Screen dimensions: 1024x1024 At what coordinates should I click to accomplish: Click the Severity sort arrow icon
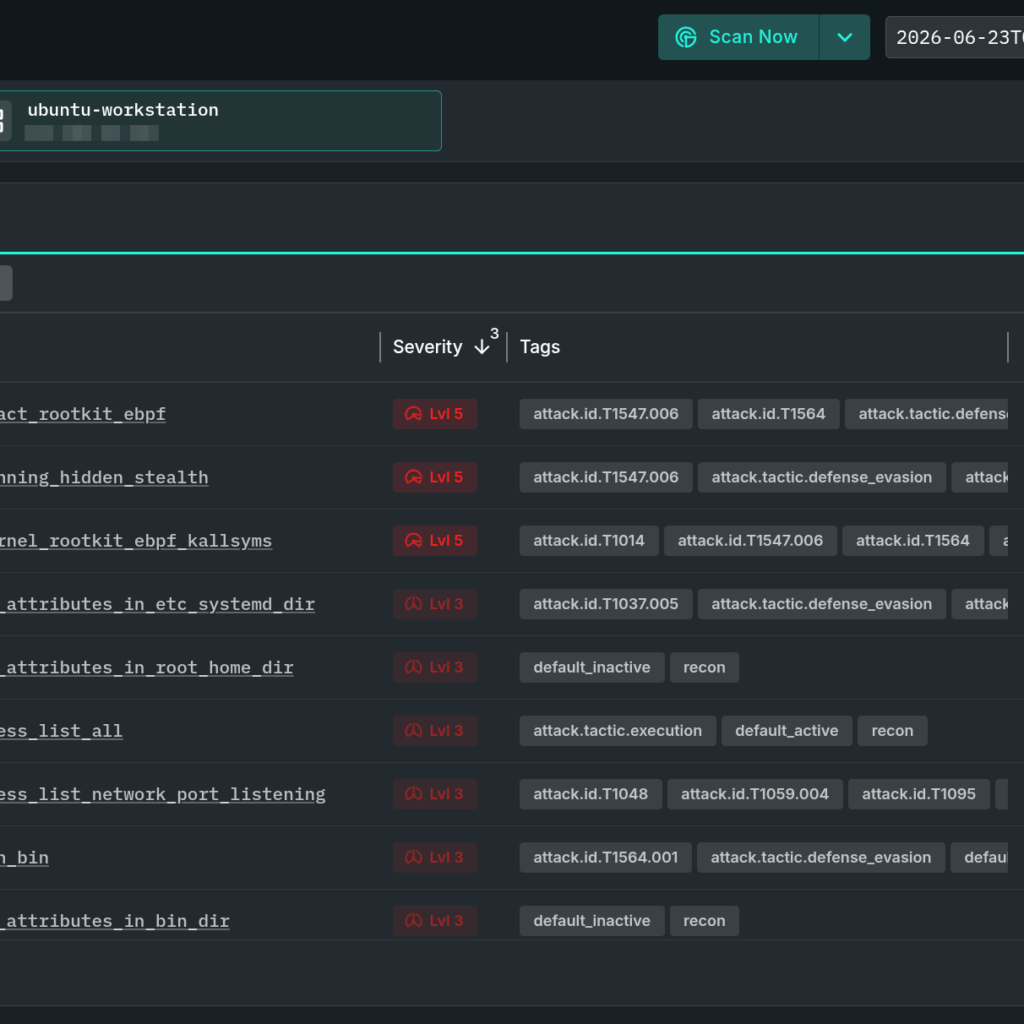(x=482, y=347)
